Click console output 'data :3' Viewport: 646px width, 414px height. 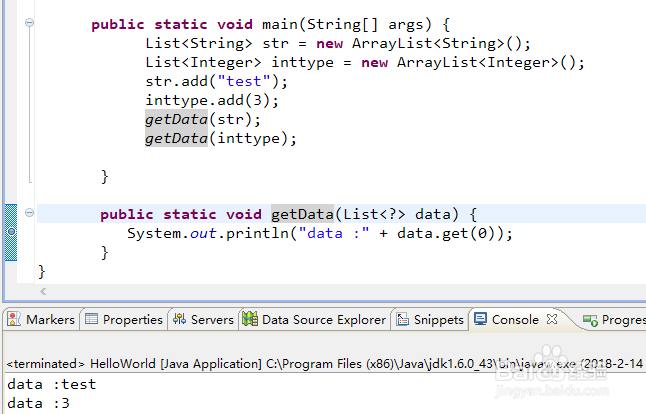click(x=38, y=403)
